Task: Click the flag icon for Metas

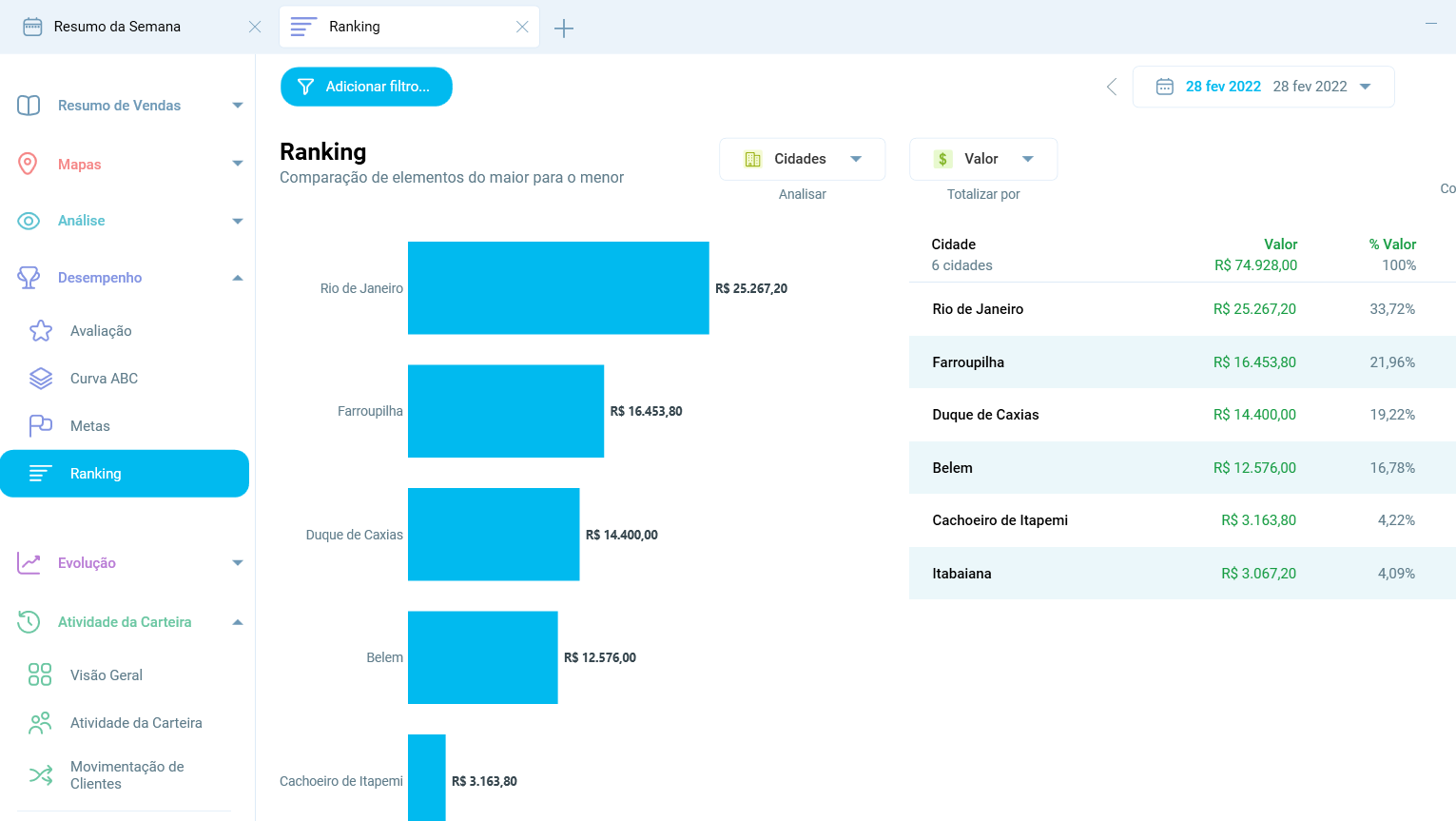Action: (41, 425)
